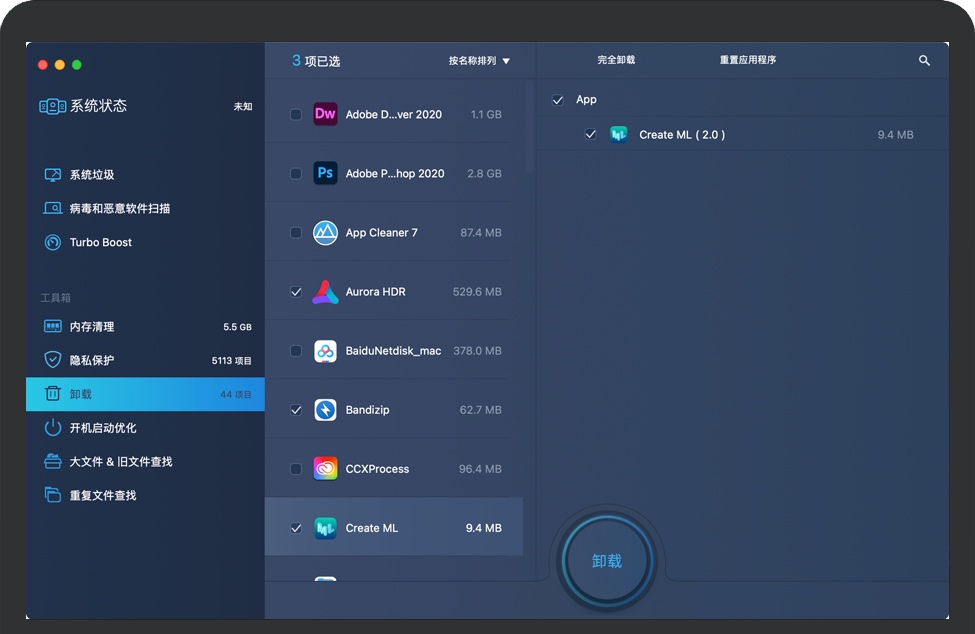This screenshot has width=975, height=634.
Task: Click the BaiduNetdisk_mac app icon
Action: point(325,351)
